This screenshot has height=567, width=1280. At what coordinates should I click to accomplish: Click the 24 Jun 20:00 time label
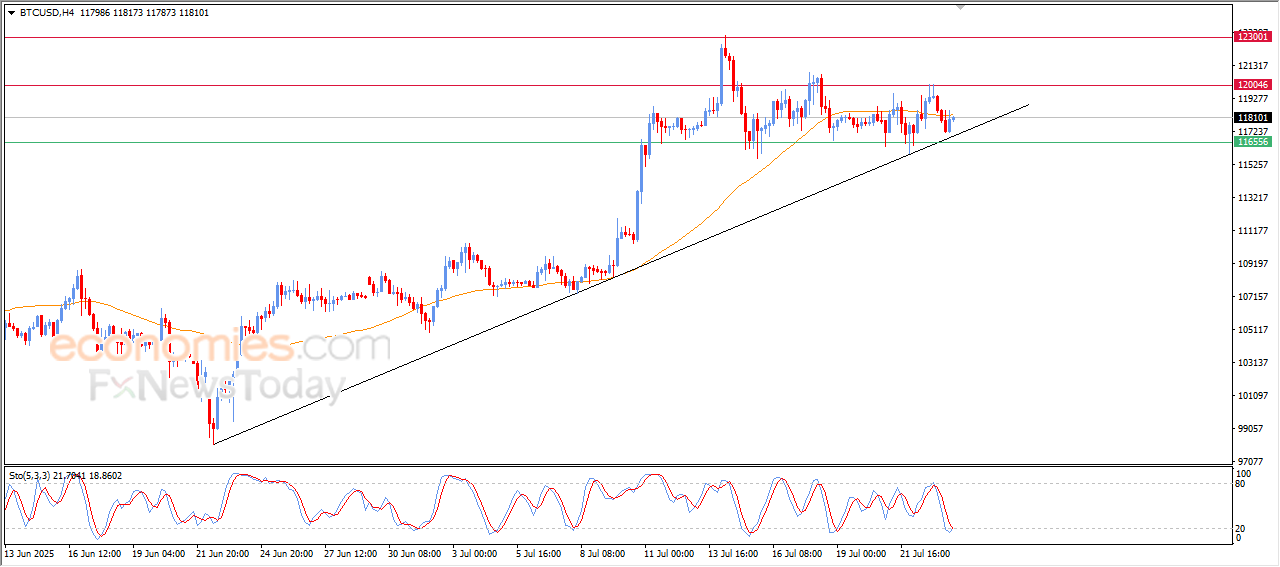286,552
